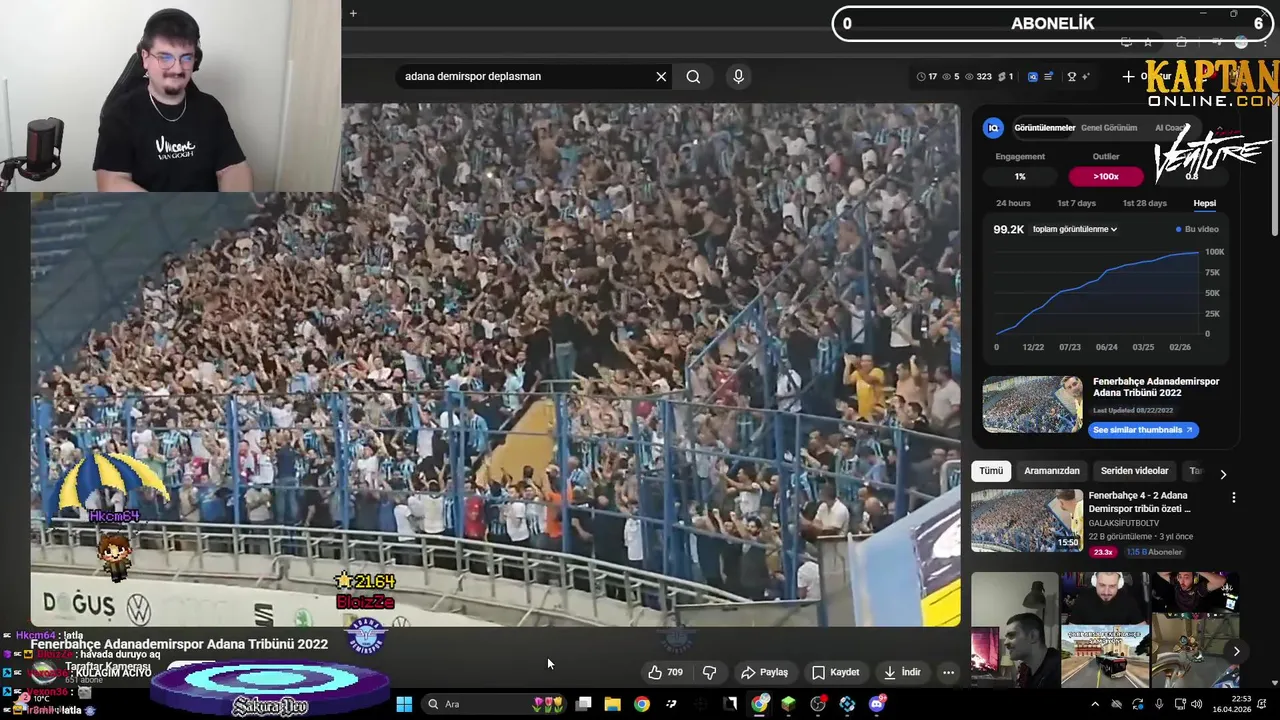Select the 24 hours time range
This screenshot has width=1280, height=720.
(x=1013, y=203)
